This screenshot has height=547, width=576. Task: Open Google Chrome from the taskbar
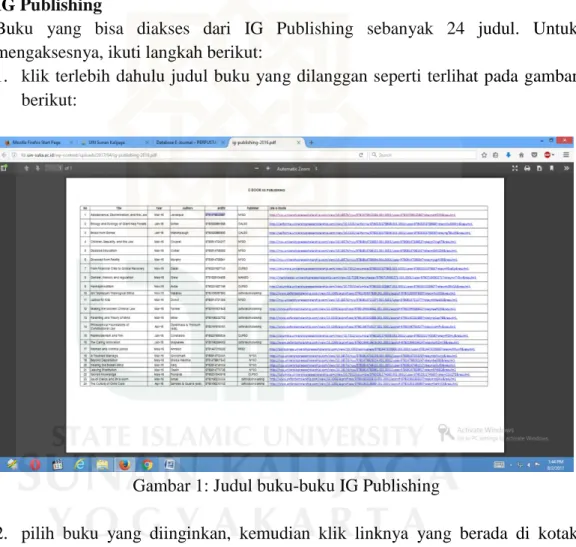tap(147, 465)
